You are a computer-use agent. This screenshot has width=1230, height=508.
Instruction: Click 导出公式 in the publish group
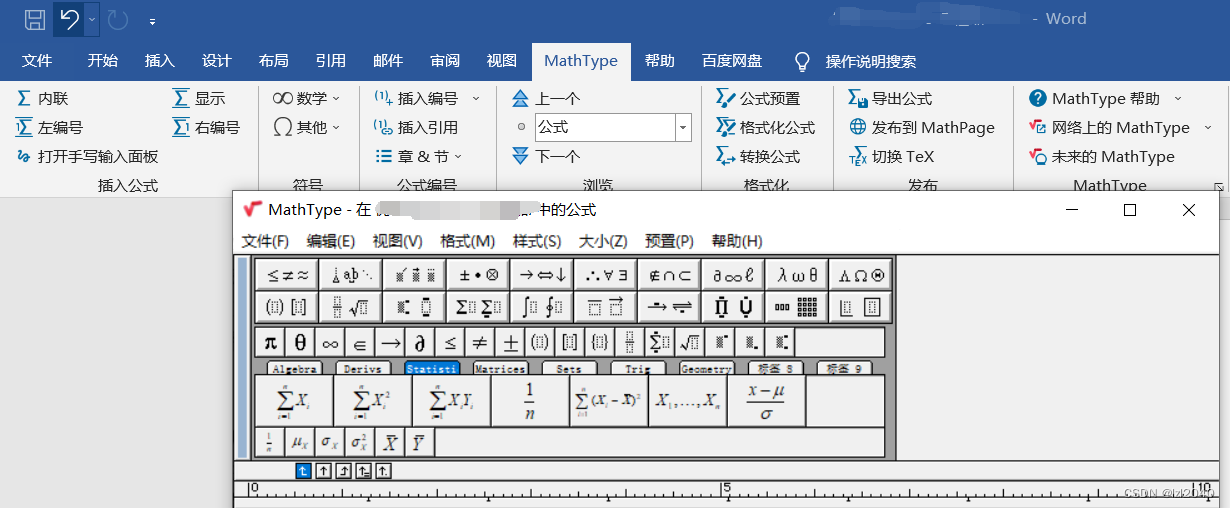pos(890,98)
